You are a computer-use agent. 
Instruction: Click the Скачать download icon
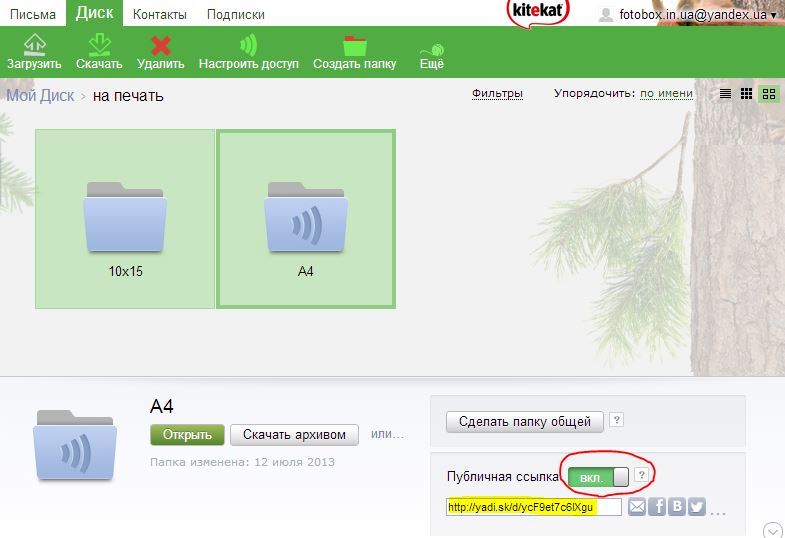[x=100, y=45]
